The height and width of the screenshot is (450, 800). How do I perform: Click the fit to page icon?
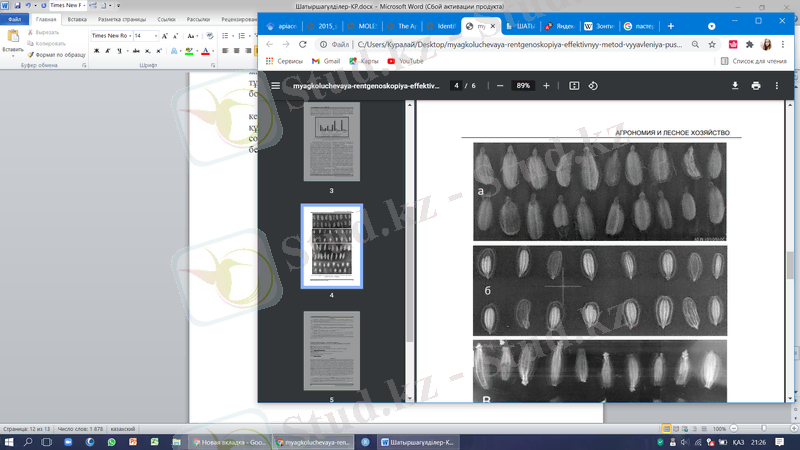[x=574, y=86]
